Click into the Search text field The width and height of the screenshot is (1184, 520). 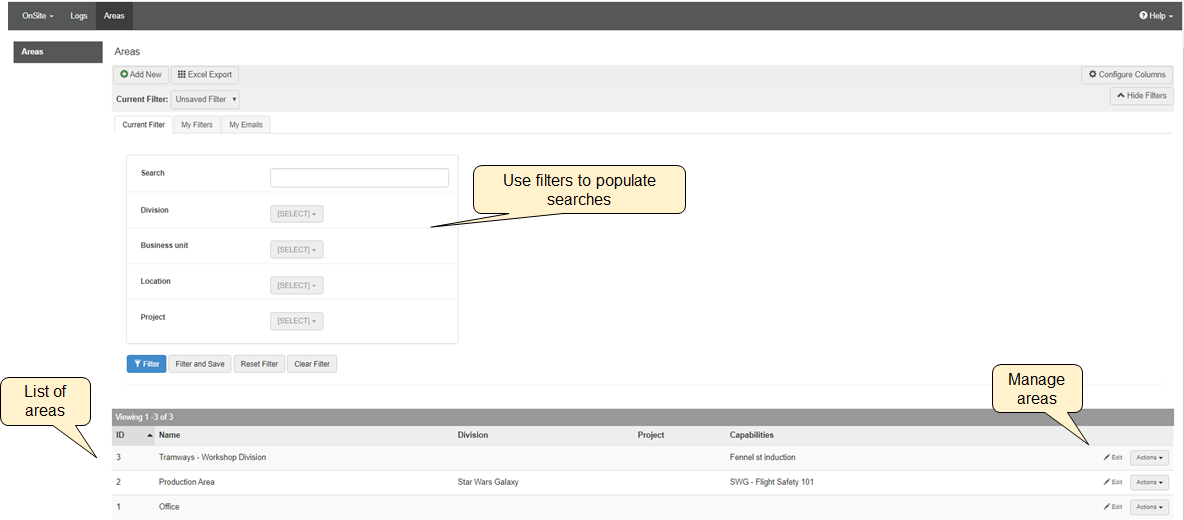359,178
